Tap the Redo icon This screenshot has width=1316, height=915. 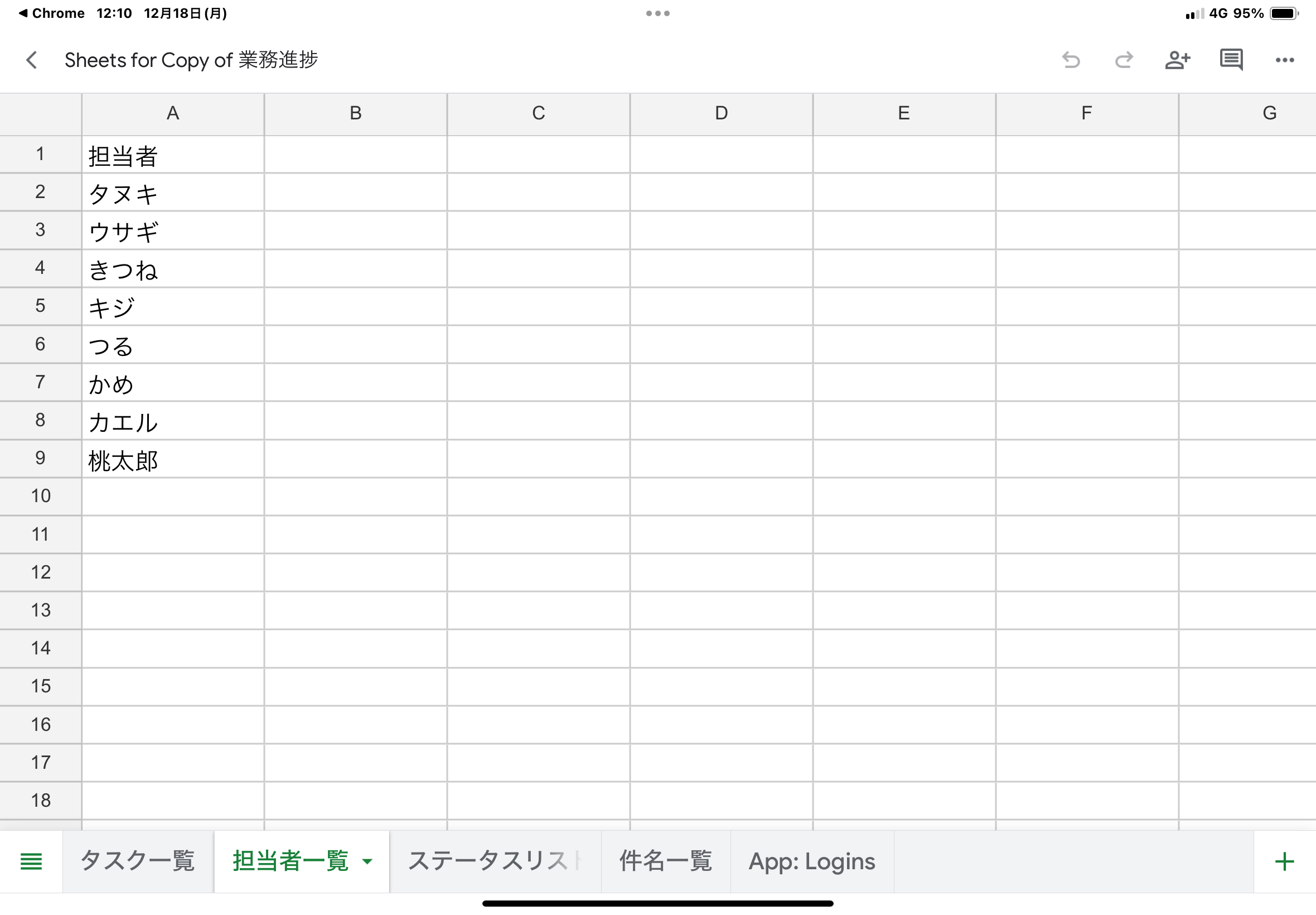(1124, 60)
